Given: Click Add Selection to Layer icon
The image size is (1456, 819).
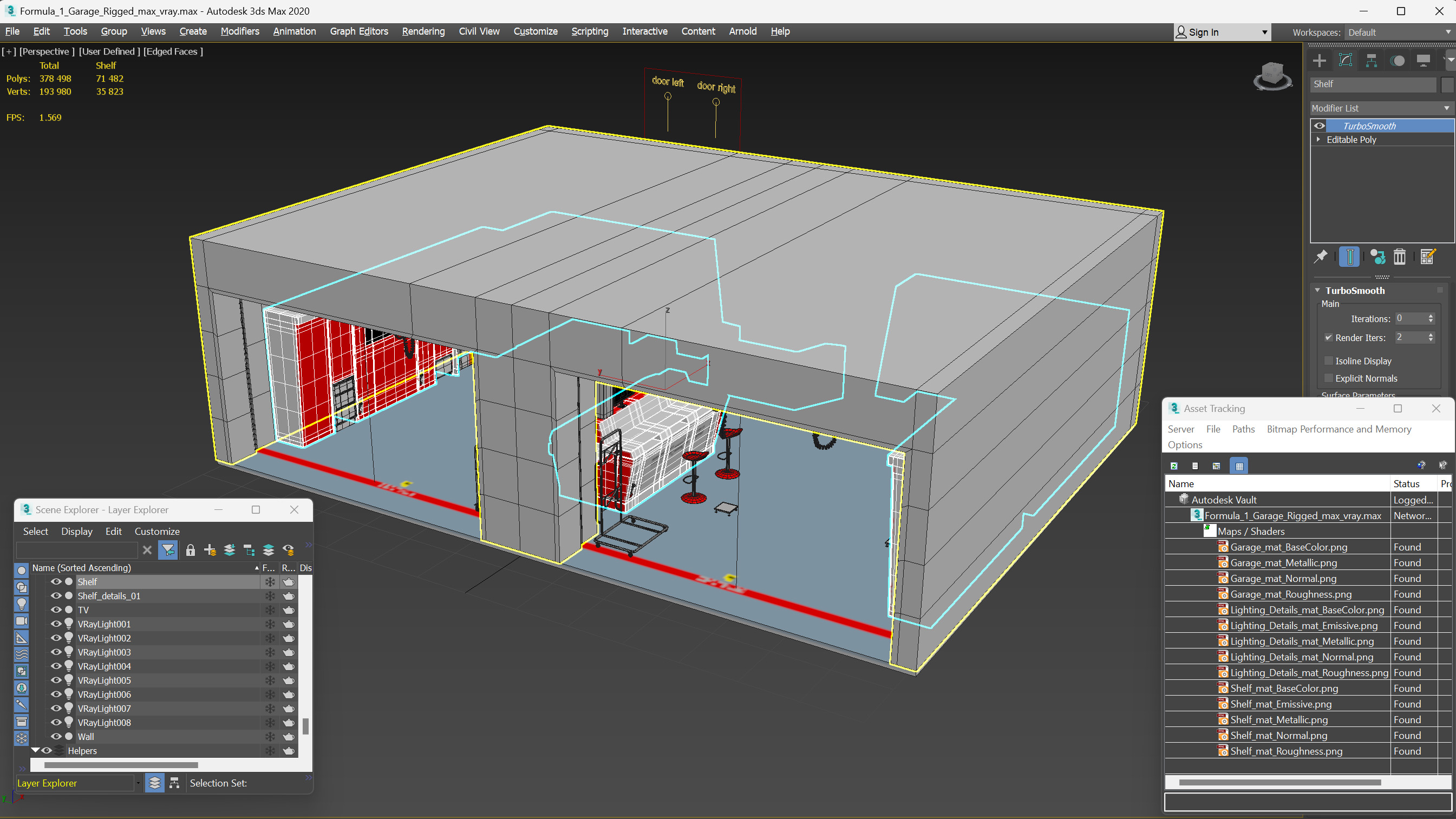Looking at the screenshot, I should tap(230, 550).
